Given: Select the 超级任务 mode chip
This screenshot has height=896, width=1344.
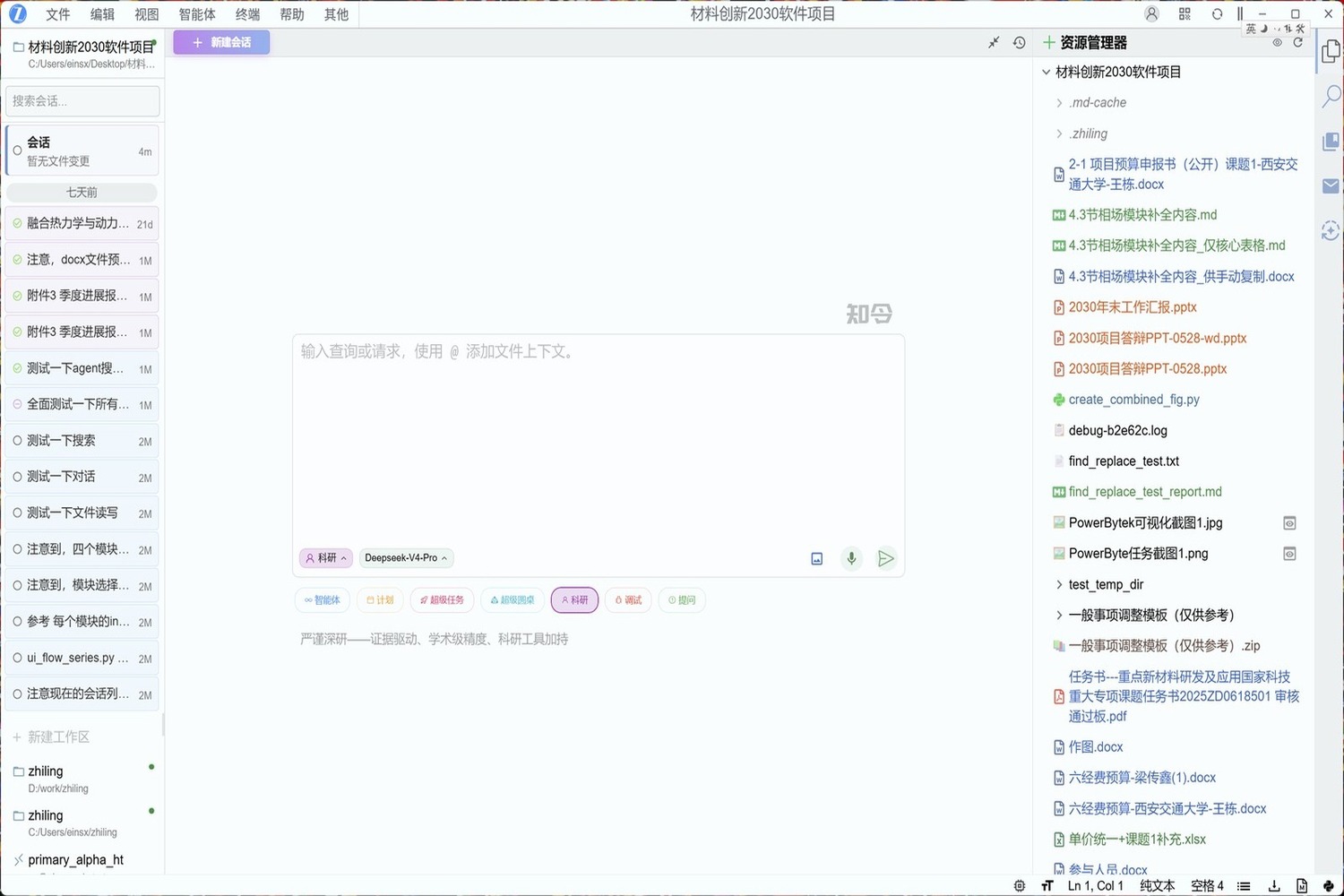Looking at the screenshot, I should tap(442, 600).
